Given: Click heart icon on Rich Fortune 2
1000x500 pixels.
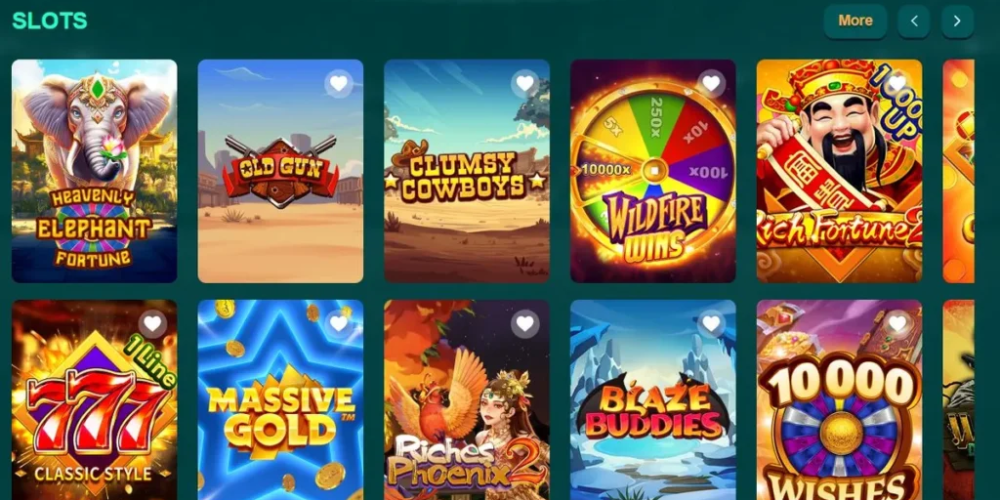Looking at the screenshot, I should click(897, 84).
